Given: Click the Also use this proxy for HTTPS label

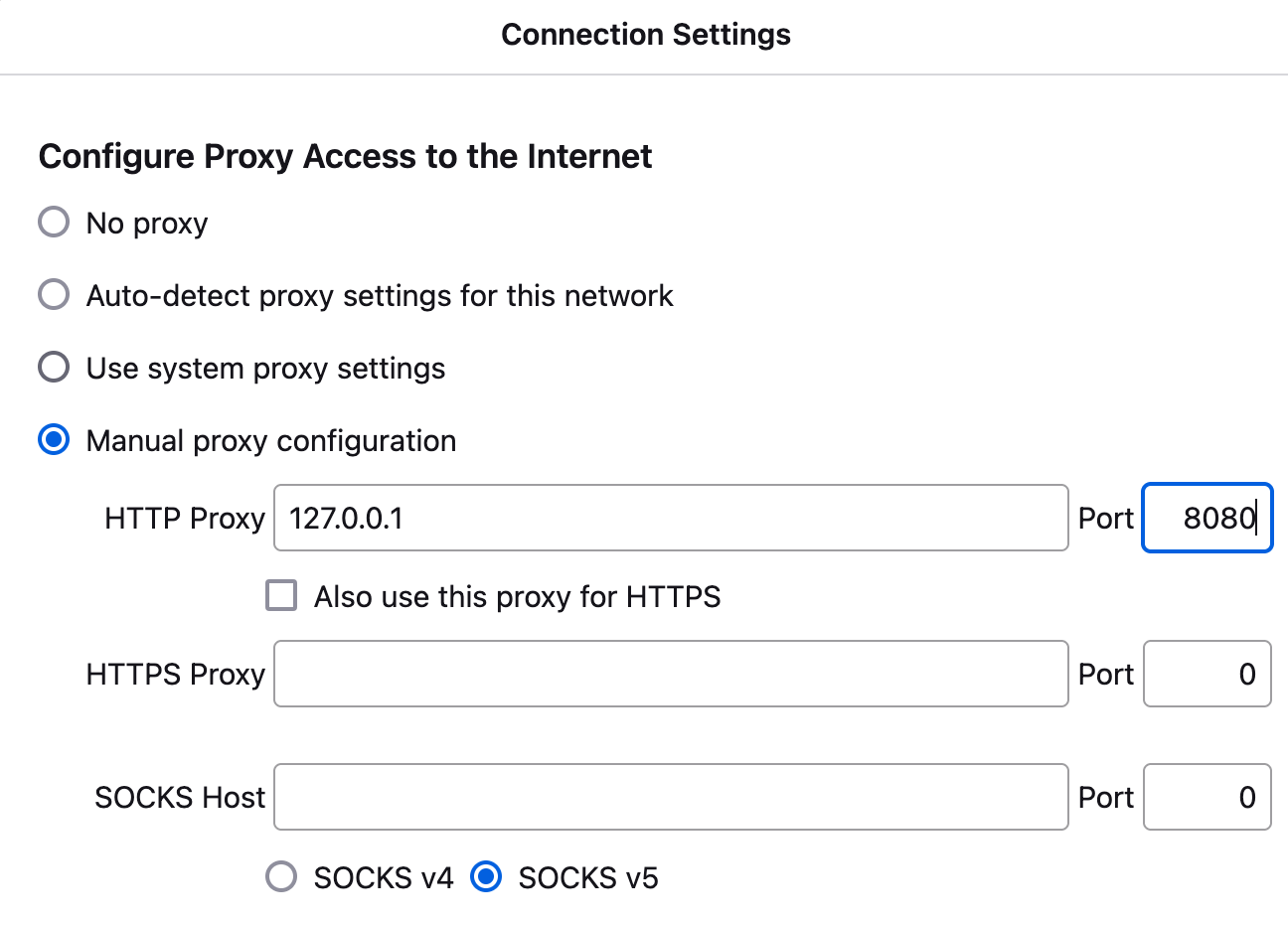Looking at the screenshot, I should (517, 595).
